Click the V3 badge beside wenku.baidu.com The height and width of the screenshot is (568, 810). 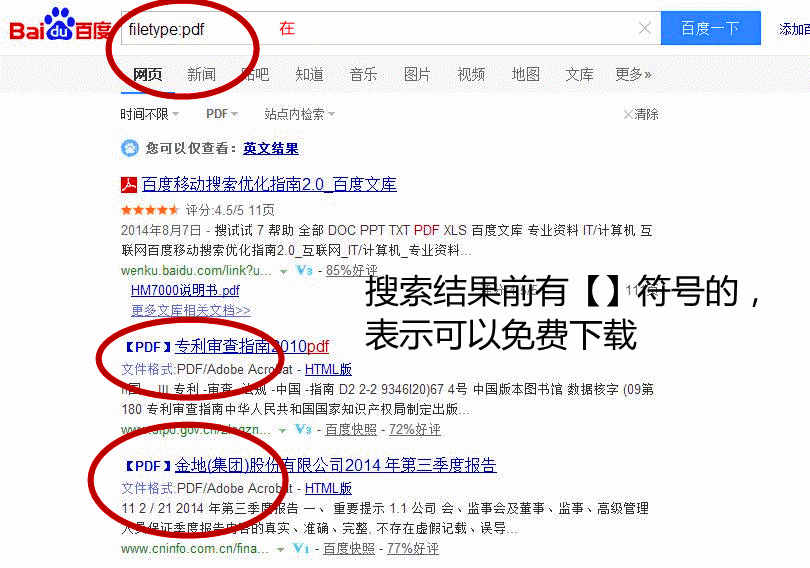(x=304, y=270)
